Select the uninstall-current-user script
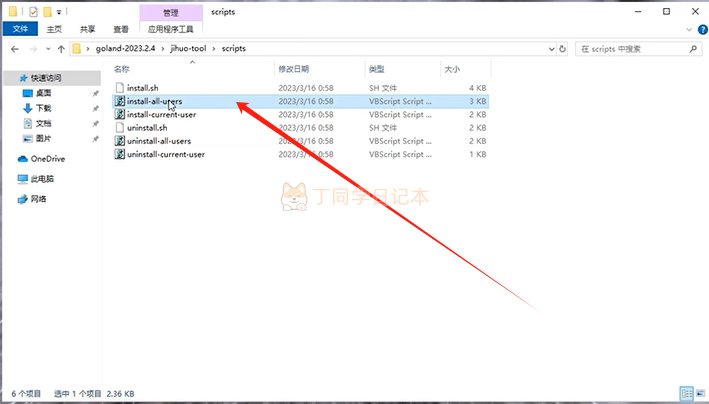This screenshot has width=709, height=404. tap(165, 155)
